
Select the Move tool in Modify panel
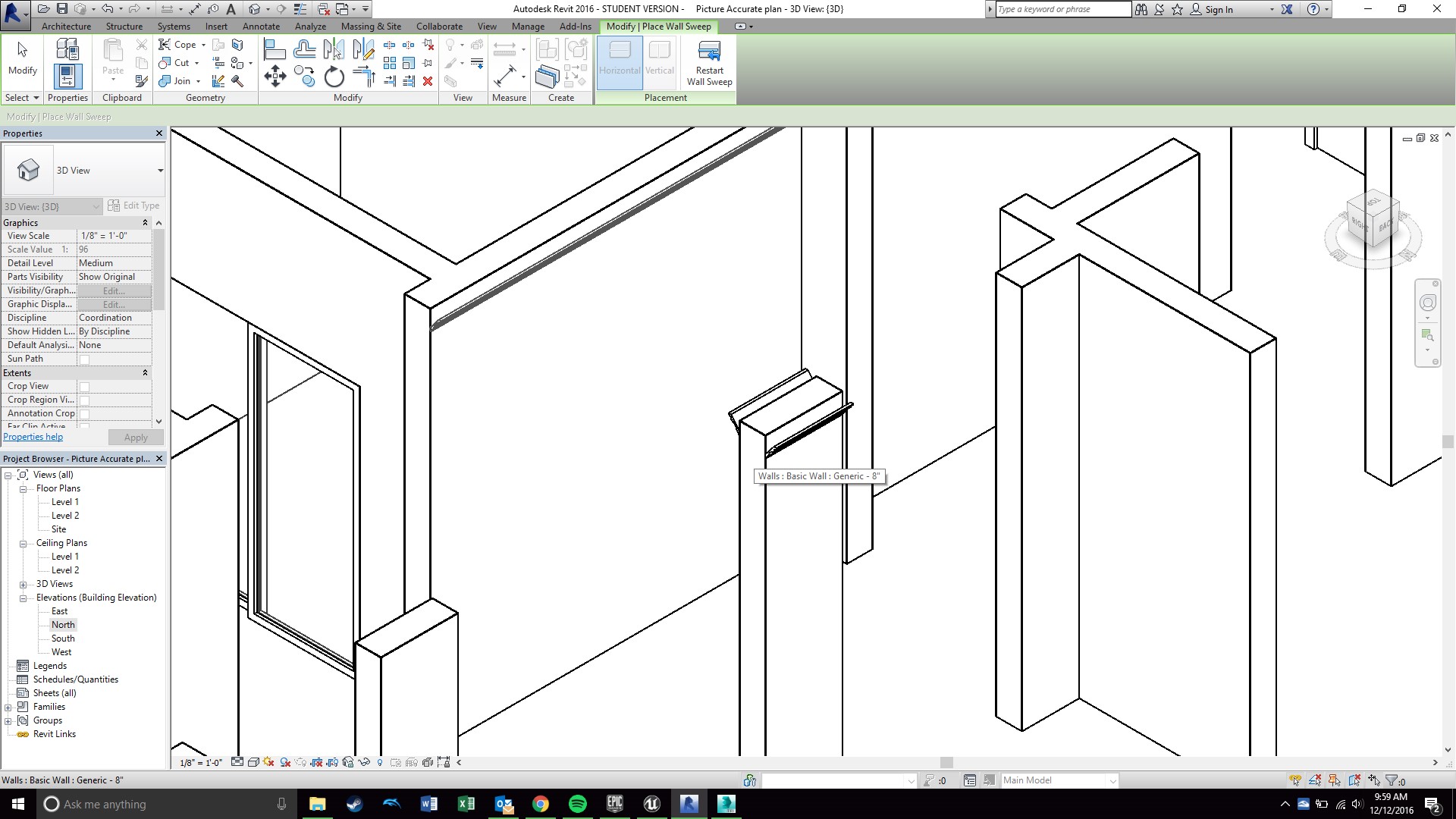point(275,76)
